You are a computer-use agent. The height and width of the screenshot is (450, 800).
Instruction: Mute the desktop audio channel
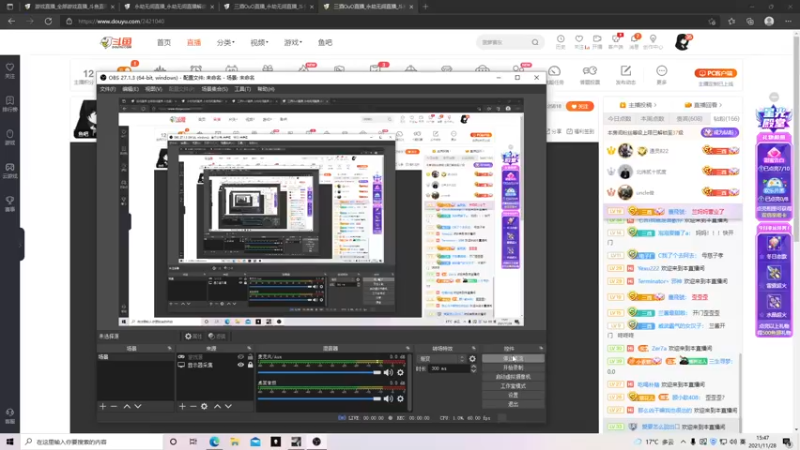pos(388,398)
